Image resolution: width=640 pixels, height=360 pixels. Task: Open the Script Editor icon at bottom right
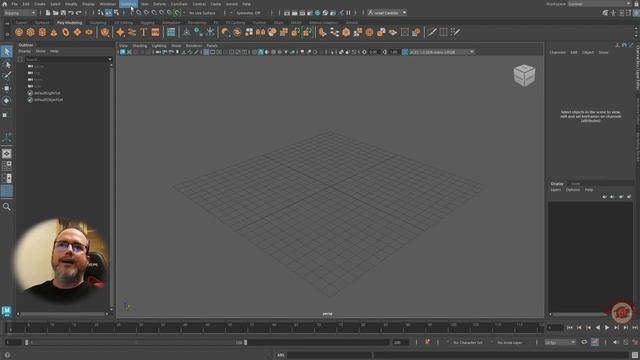(635, 355)
